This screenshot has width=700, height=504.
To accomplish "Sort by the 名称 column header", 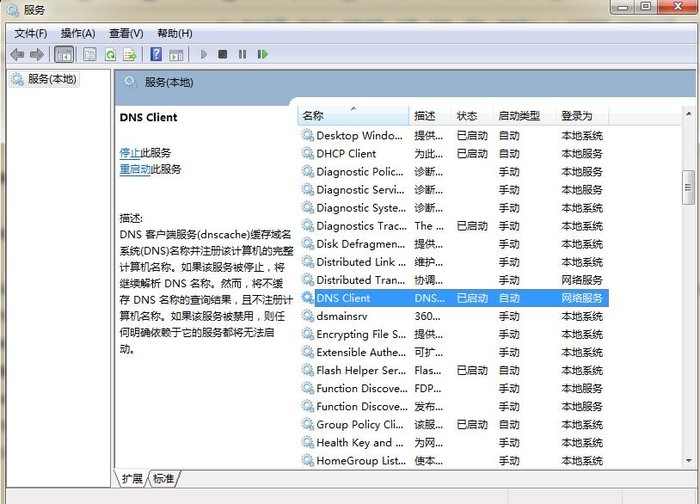I will coord(353,116).
